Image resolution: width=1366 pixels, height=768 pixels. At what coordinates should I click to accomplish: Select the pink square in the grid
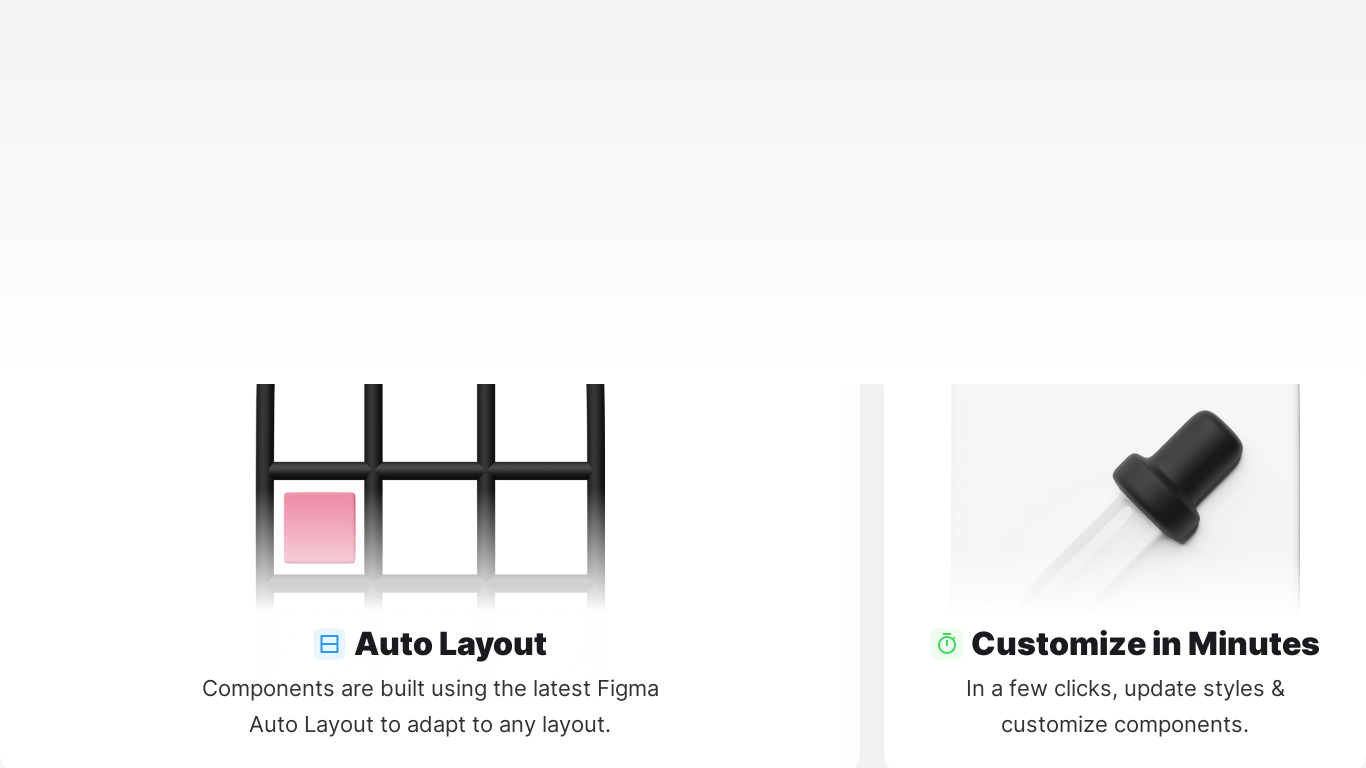320,527
